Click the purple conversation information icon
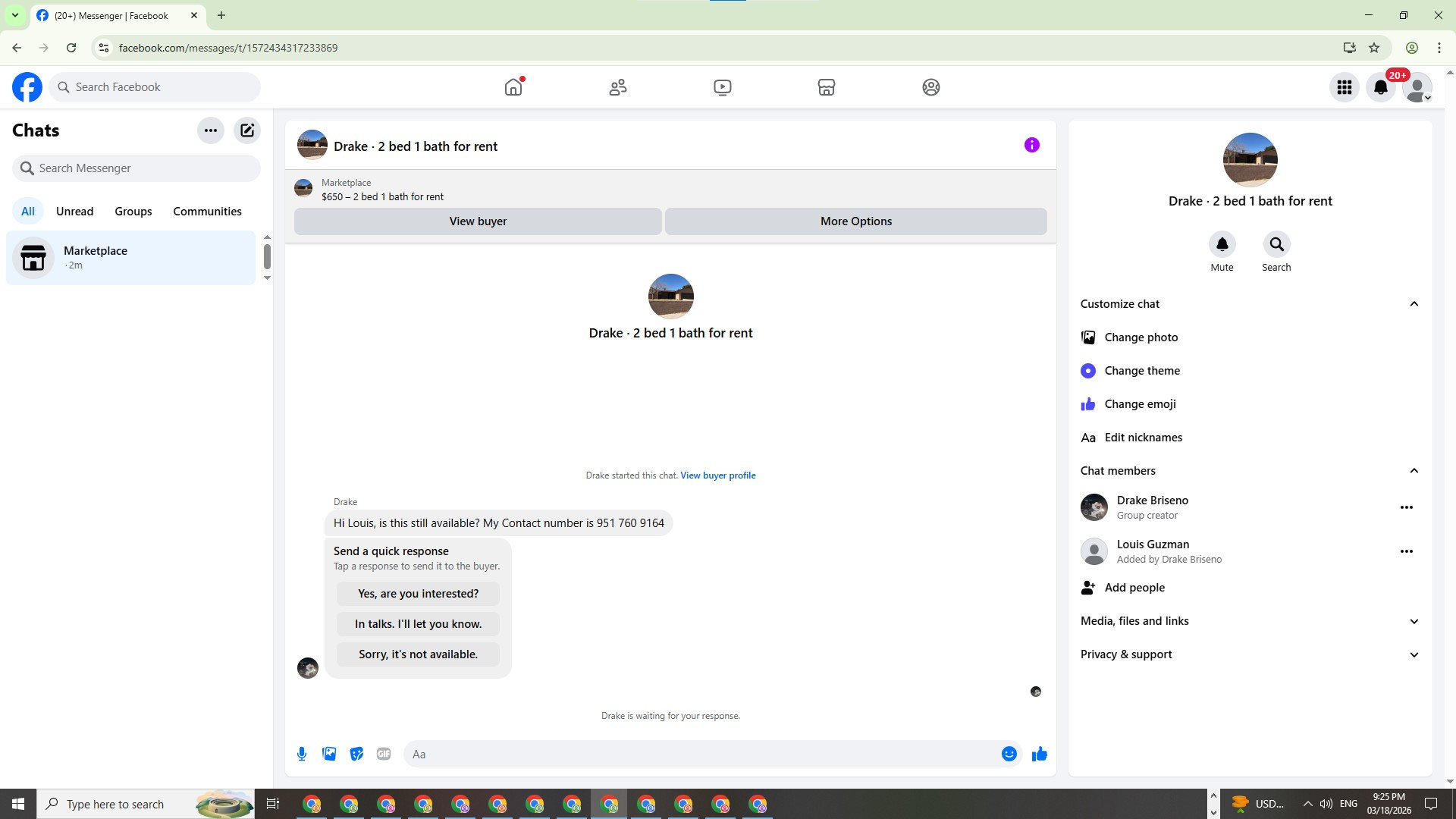This screenshot has height=819, width=1456. pyautogui.click(x=1031, y=145)
